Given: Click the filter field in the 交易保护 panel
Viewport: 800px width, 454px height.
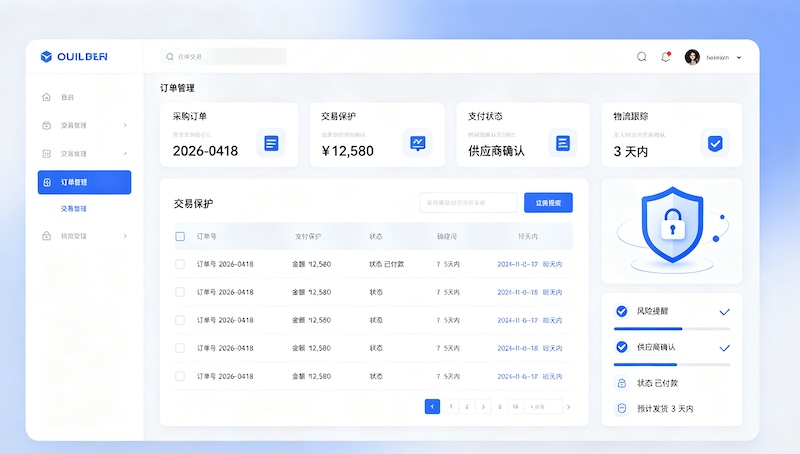Looking at the screenshot, I should coord(468,203).
